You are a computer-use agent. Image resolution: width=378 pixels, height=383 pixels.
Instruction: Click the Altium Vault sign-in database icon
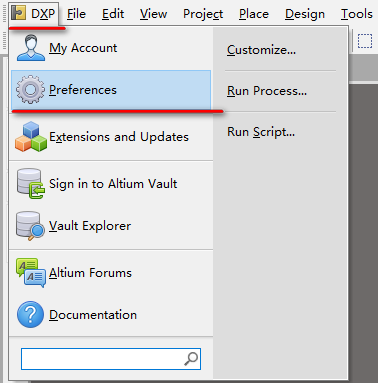pos(31,184)
